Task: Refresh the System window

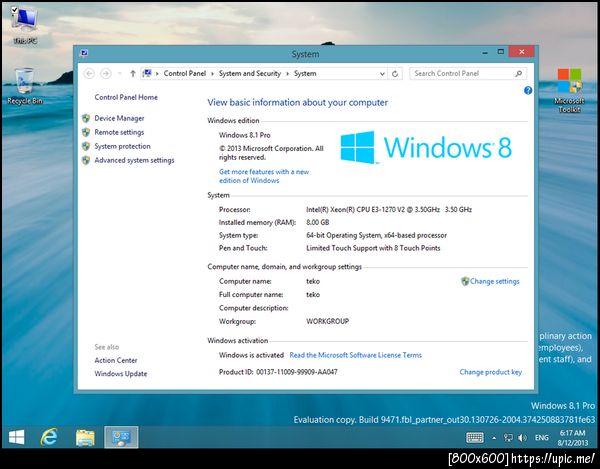Action: point(395,74)
